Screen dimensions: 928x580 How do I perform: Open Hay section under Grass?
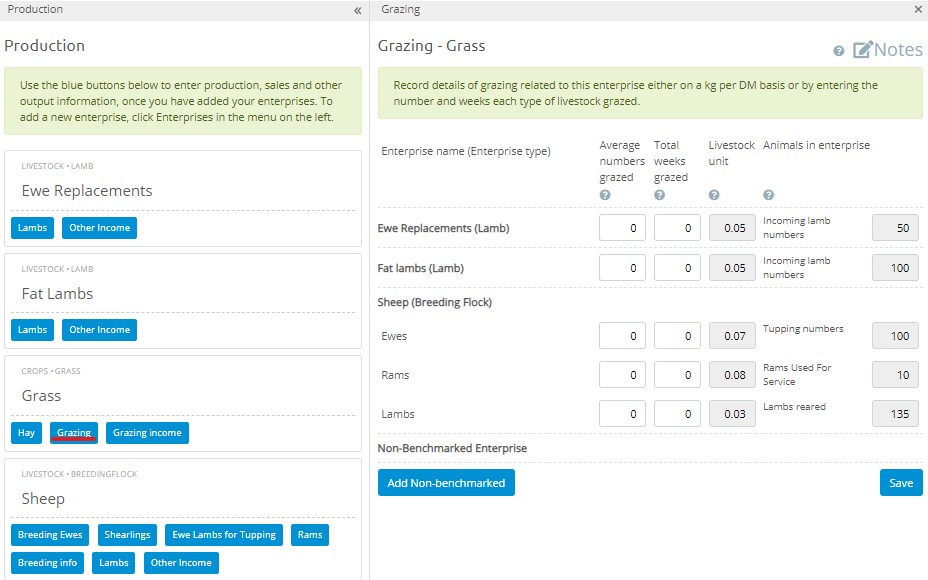27,433
